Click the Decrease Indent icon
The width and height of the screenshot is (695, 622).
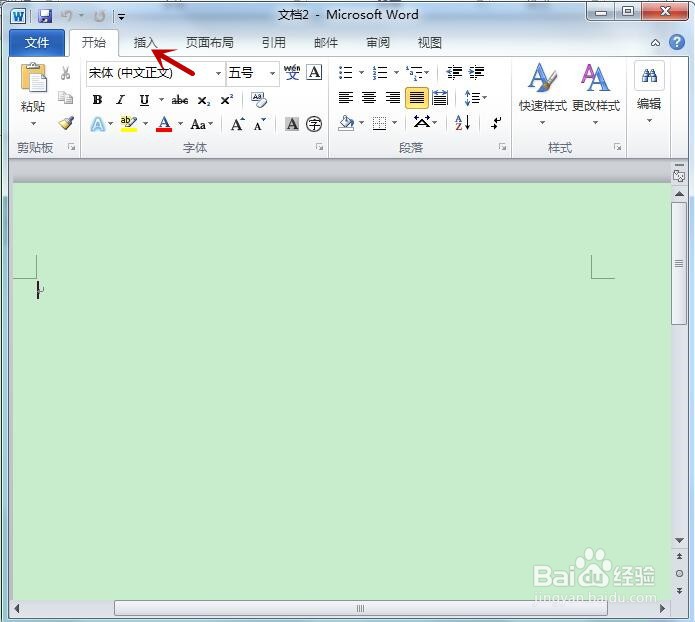coord(454,72)
